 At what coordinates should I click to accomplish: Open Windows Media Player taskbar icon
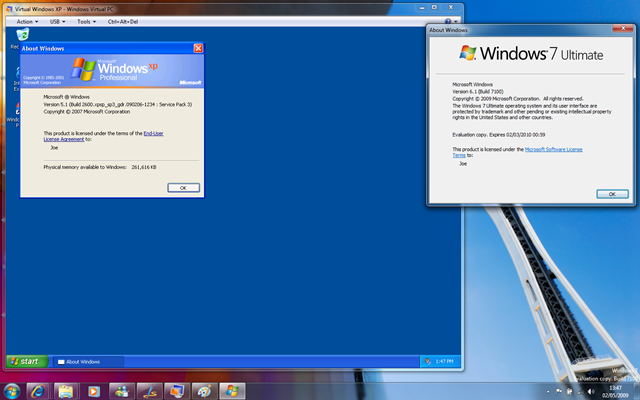pos(93,391)
